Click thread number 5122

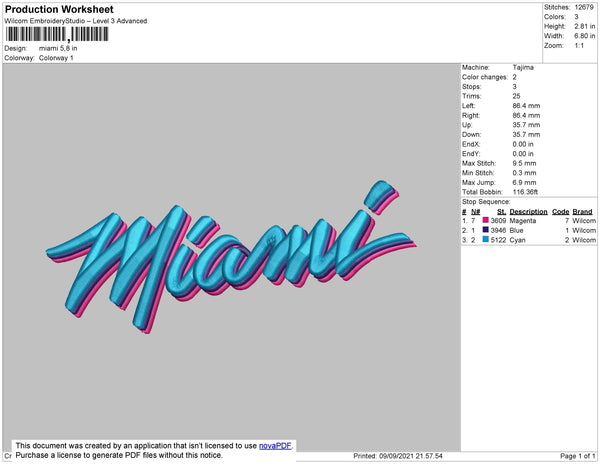498,240
